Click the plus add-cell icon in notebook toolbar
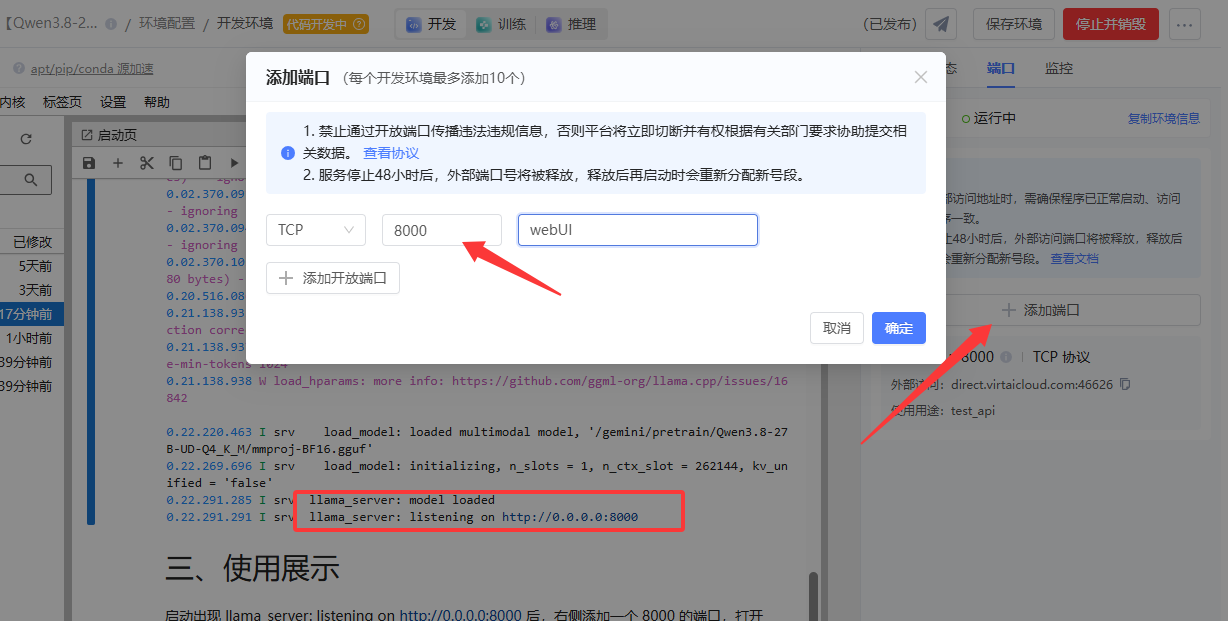 pos(118,163)
